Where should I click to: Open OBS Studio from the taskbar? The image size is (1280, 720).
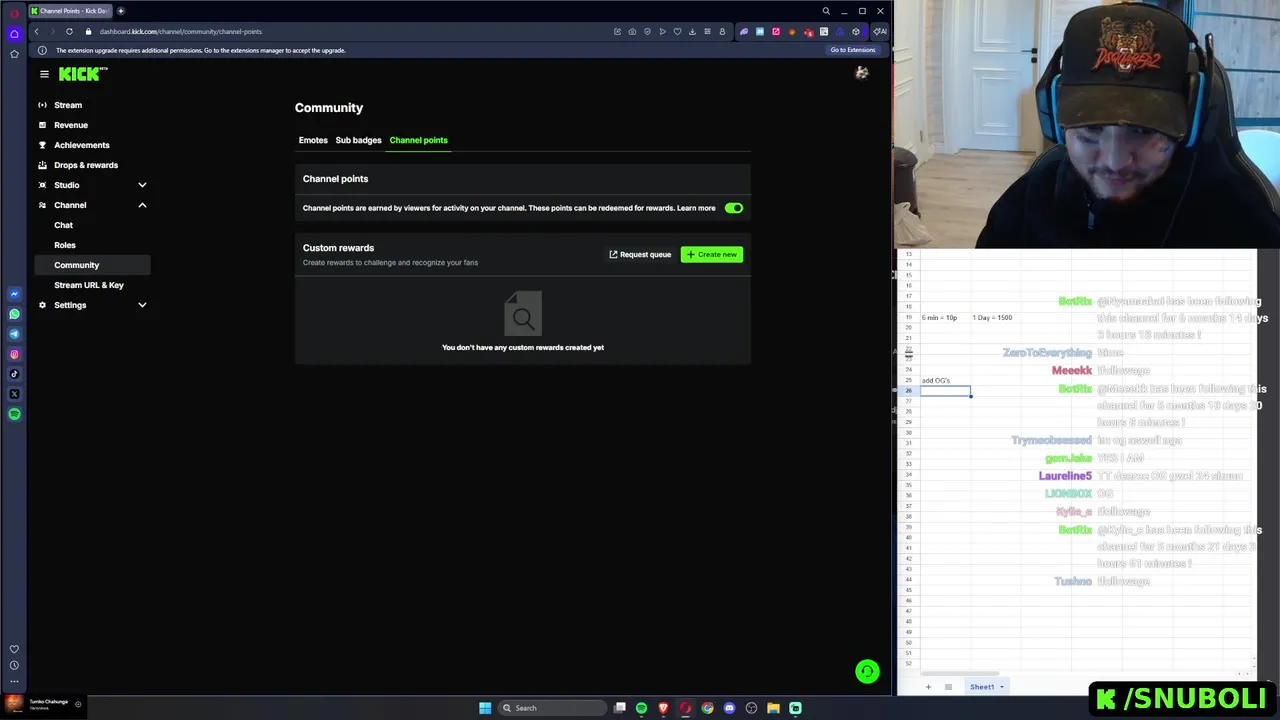[x=751, y=708]
